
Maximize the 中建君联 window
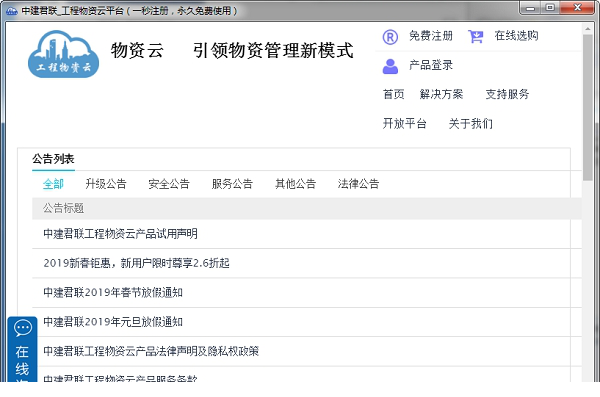pos(550,8)
